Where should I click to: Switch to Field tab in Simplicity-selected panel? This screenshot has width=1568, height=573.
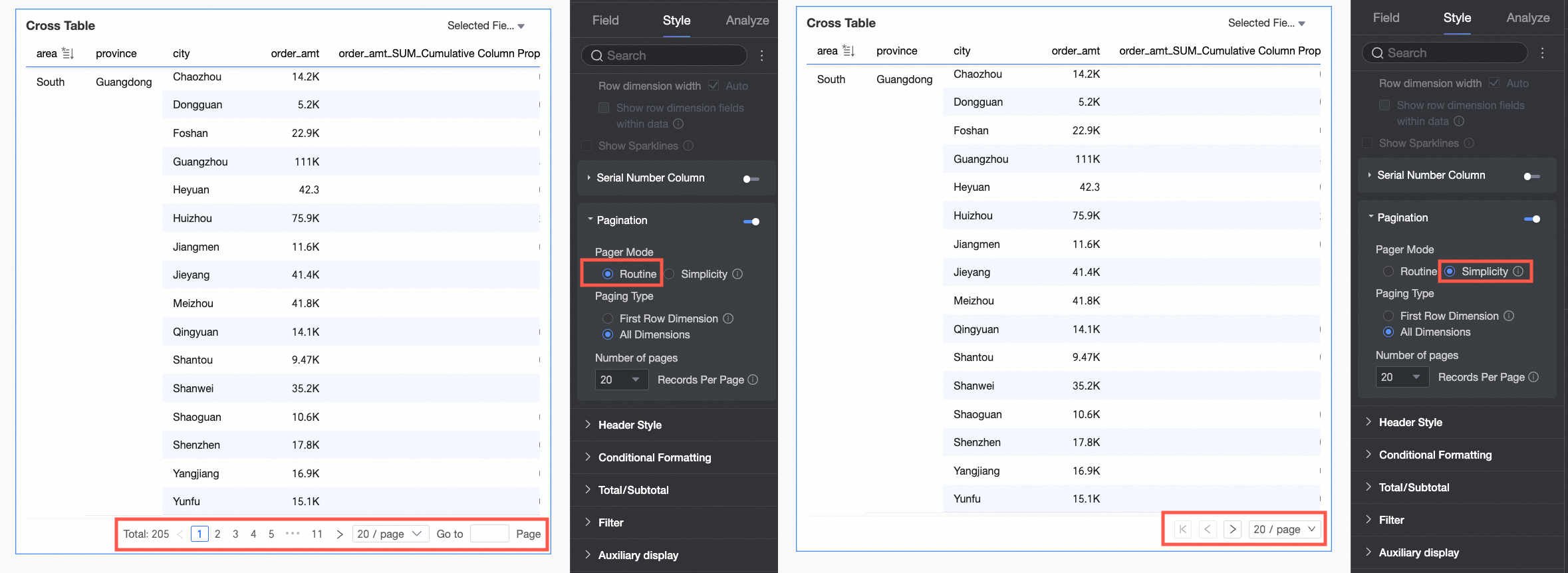pyautogui.click(x=1386, y=18)
